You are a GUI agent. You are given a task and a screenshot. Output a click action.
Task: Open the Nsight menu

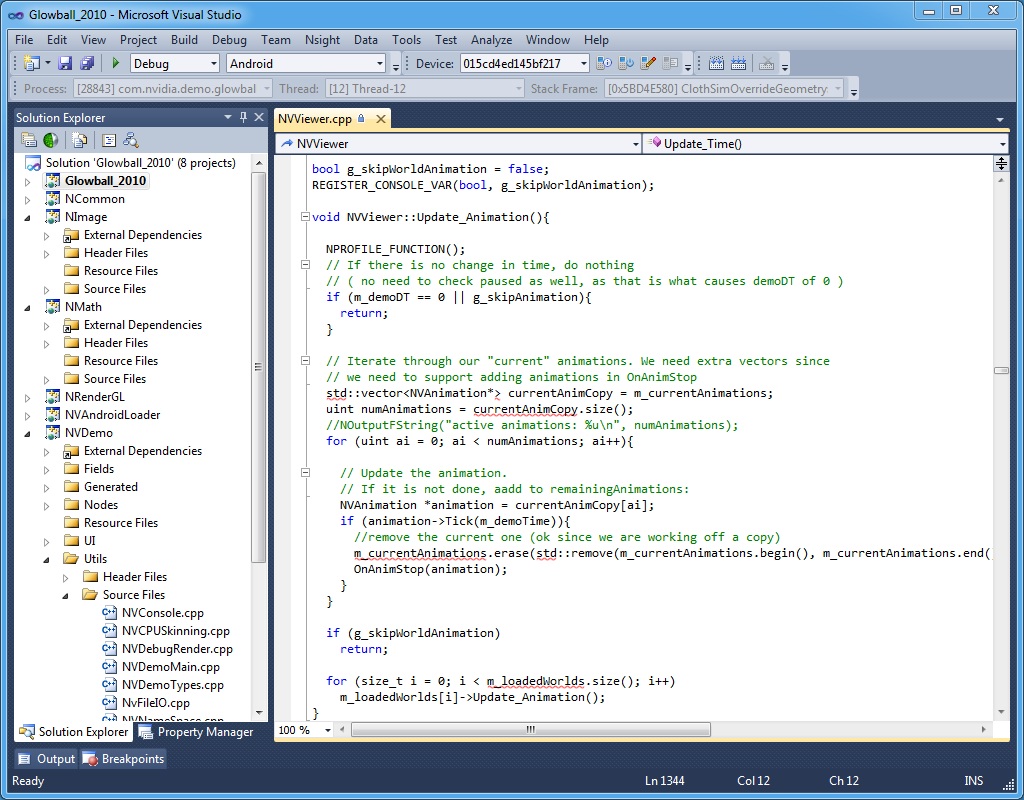[x=322, y=40]
